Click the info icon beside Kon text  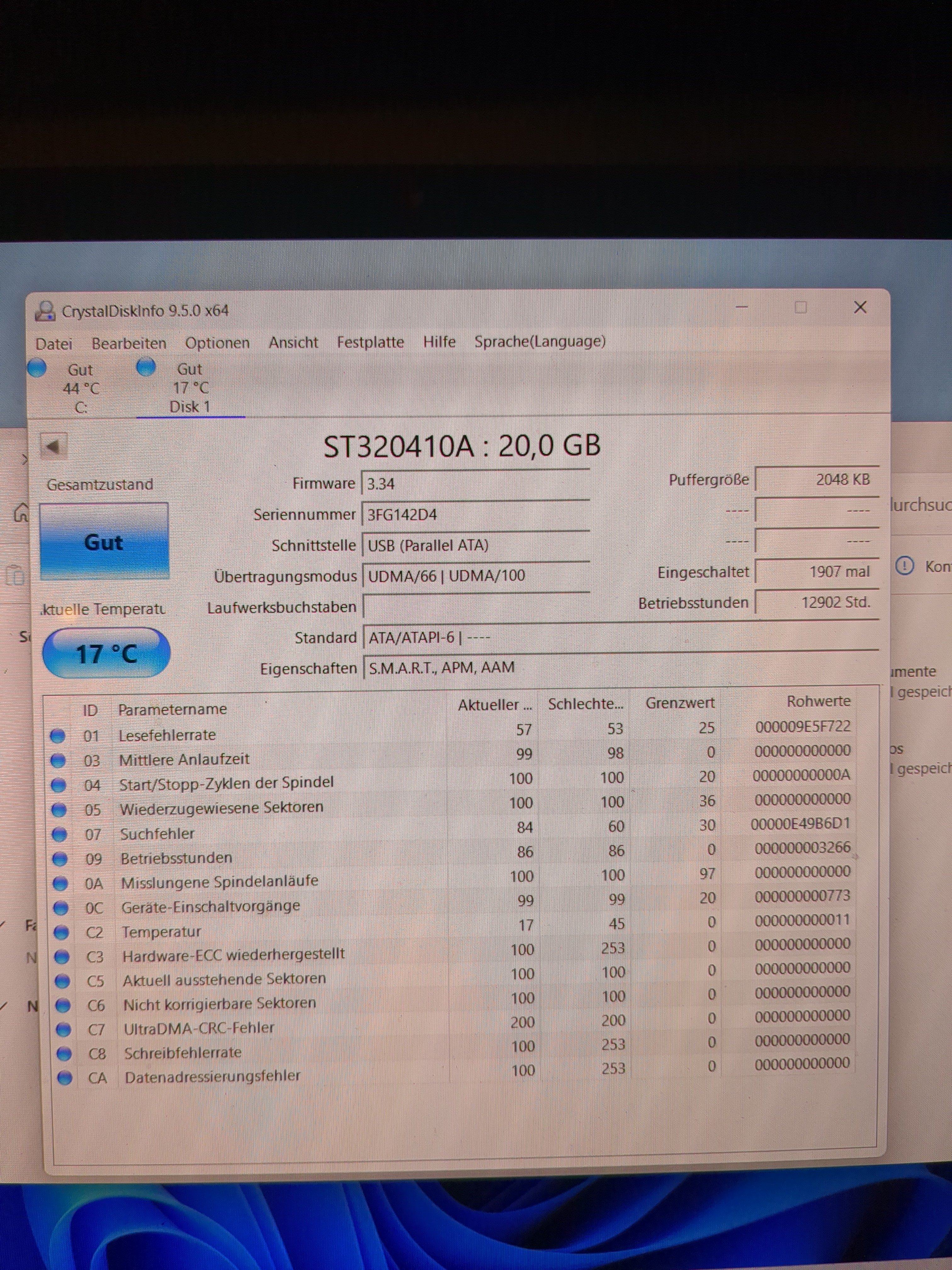[904, 566]
